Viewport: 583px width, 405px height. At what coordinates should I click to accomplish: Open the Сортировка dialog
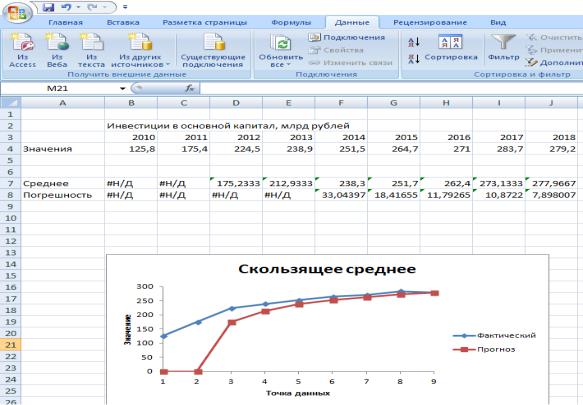(x=451, y=48)
